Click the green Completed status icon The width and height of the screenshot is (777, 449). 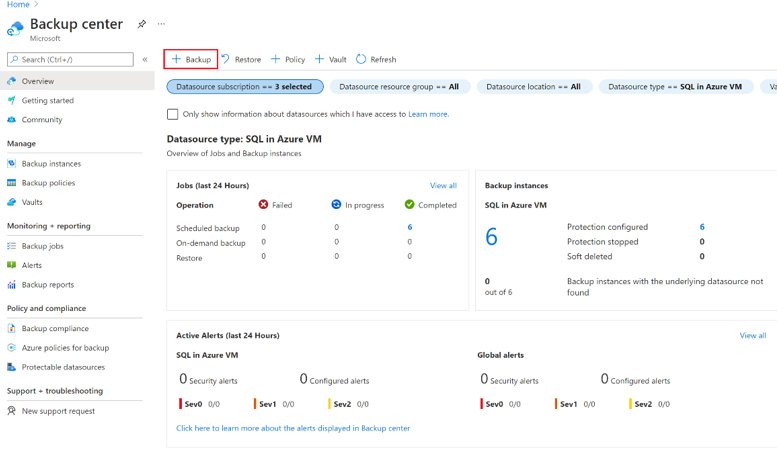tap(409, 205)
